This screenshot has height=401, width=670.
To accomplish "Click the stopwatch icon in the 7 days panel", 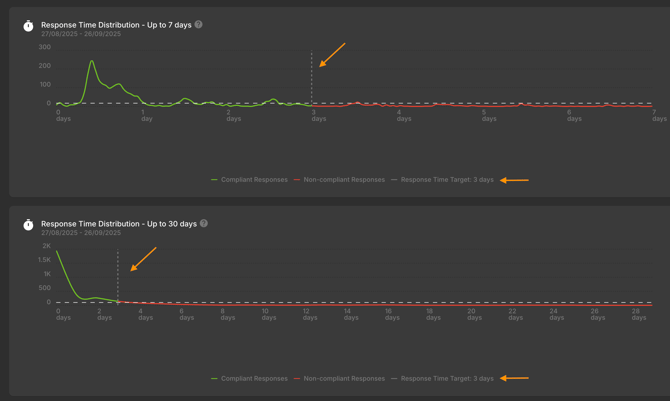I will (x=28, y=26).
